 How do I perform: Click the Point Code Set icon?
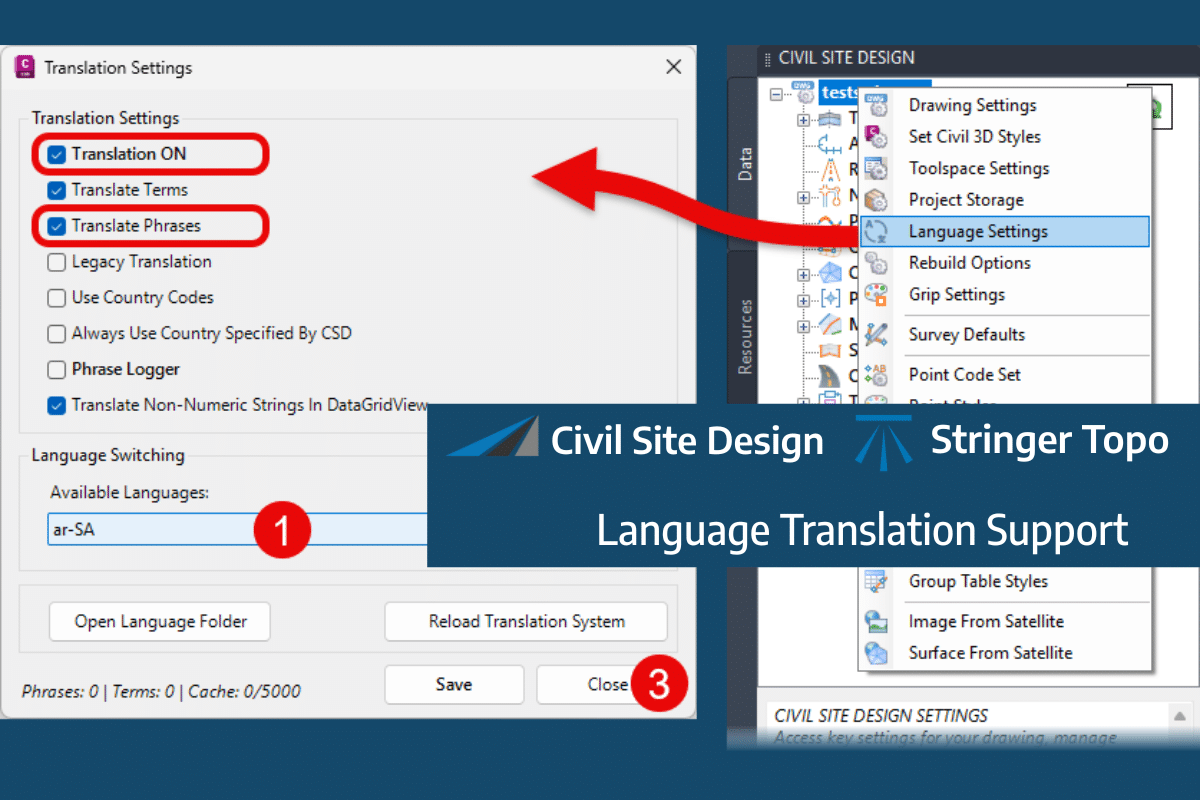(x=877, y=374)
